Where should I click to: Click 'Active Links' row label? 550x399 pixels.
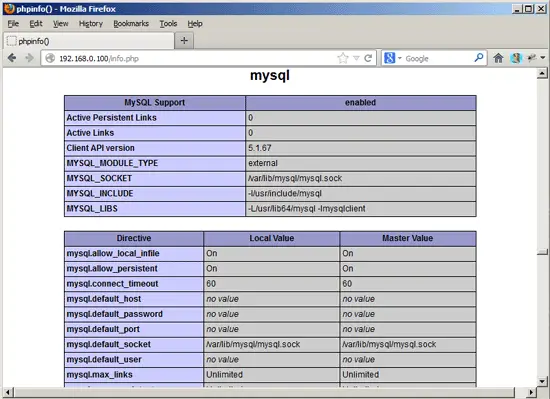coord(90,133)
